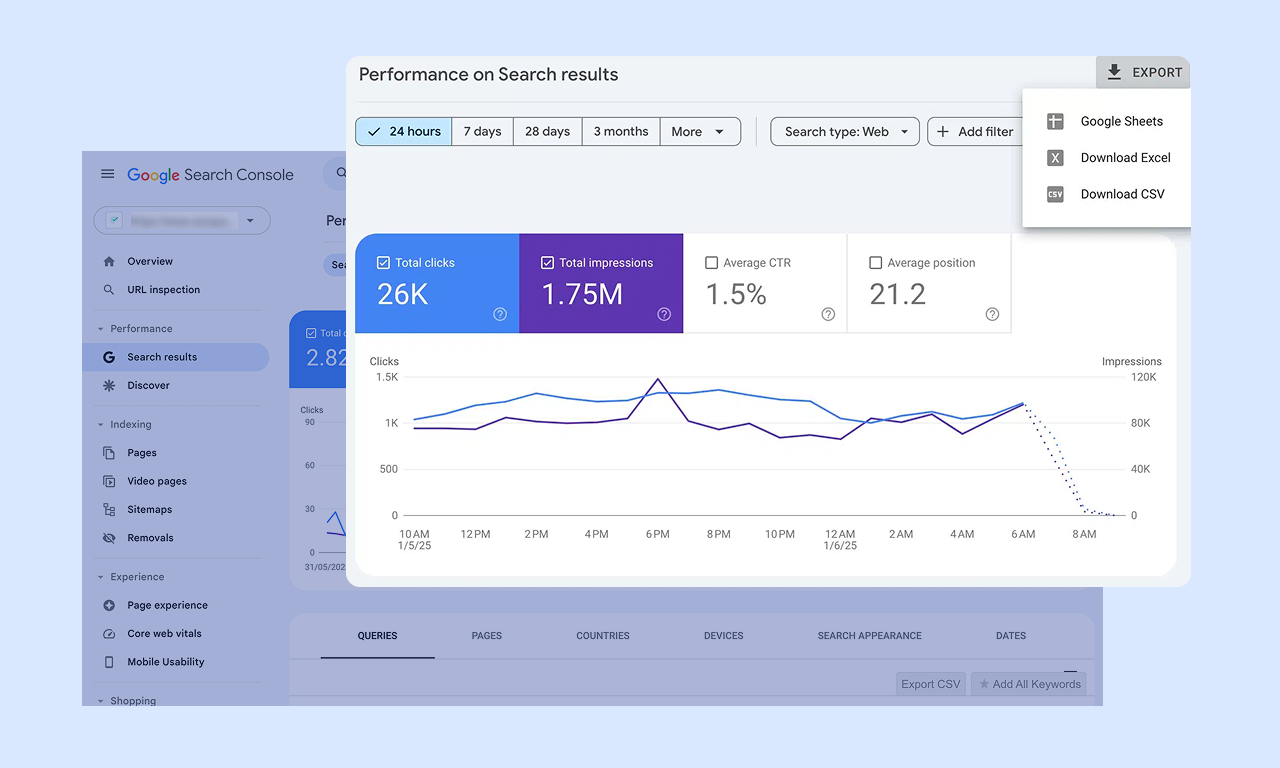This screenshot has width=1280, height=768.
Task: Click help icon on Average position card
Action: tap(992, 314)
